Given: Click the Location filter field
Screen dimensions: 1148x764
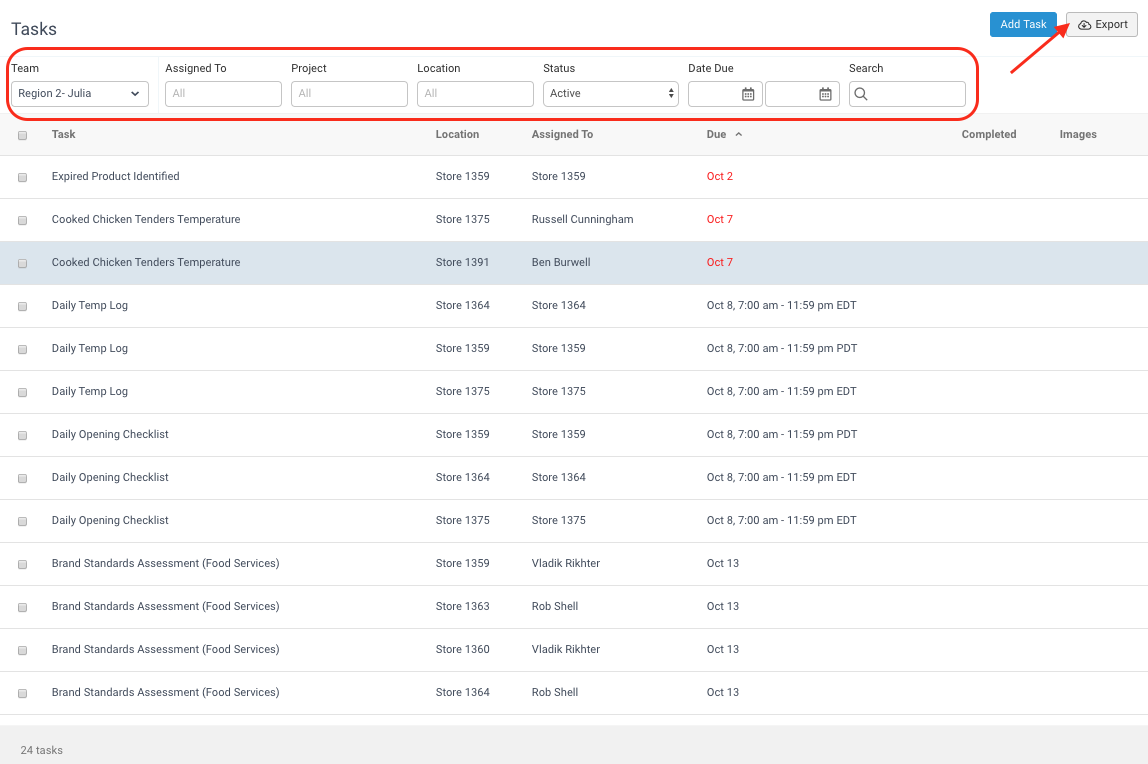Looking at the screenshot, I should pos(475,94).
